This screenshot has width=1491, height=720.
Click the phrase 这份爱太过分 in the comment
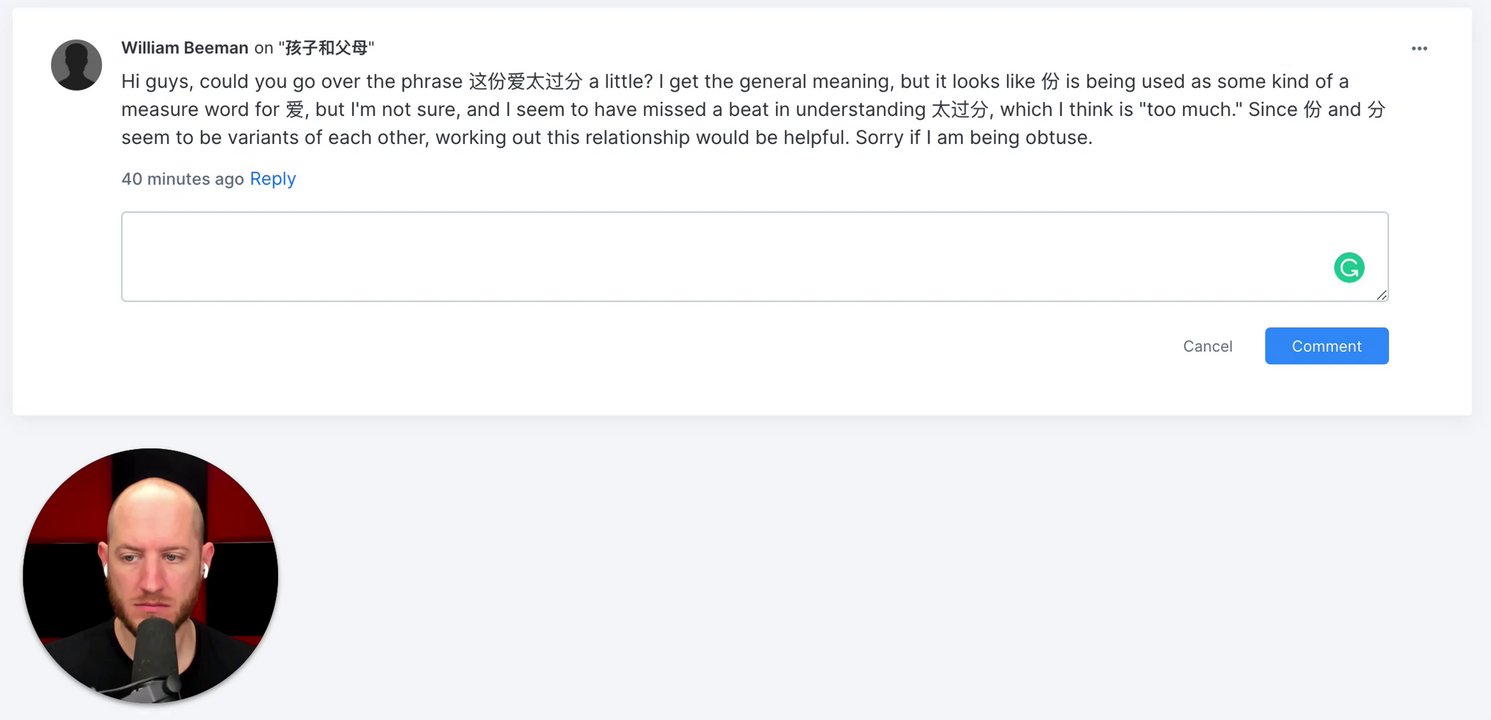[x=525, y=82]
